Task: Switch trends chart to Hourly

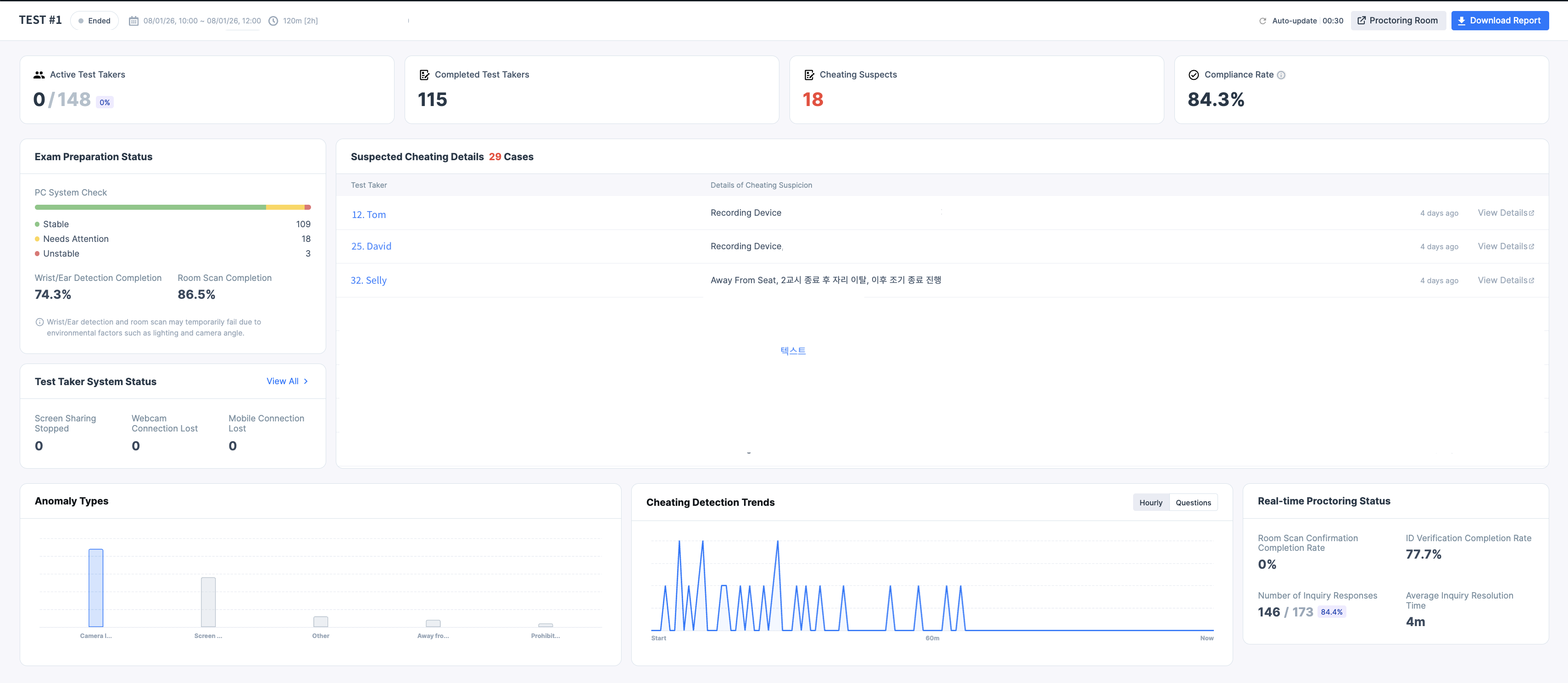Action: tap(1151, 503)
